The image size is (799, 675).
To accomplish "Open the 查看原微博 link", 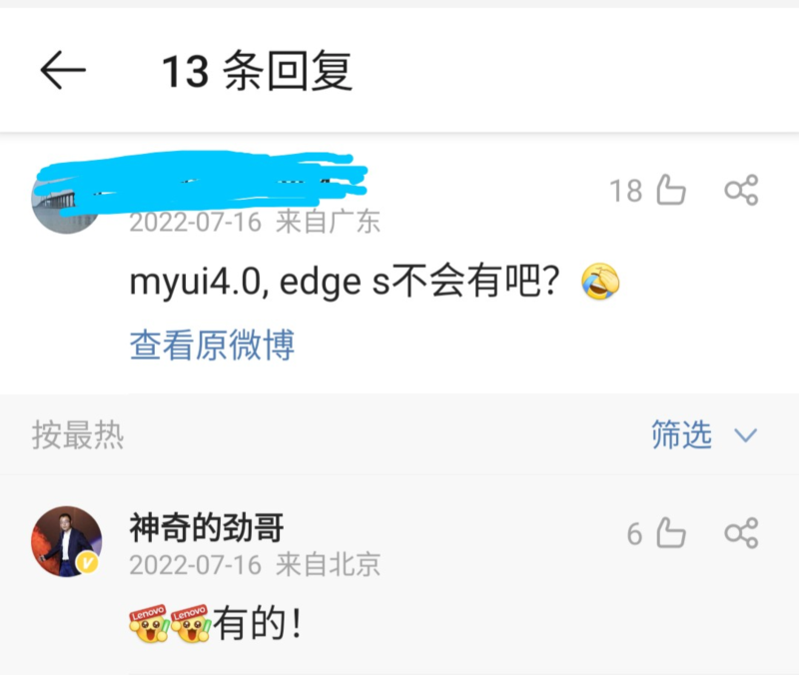I will tap(212, 345).
